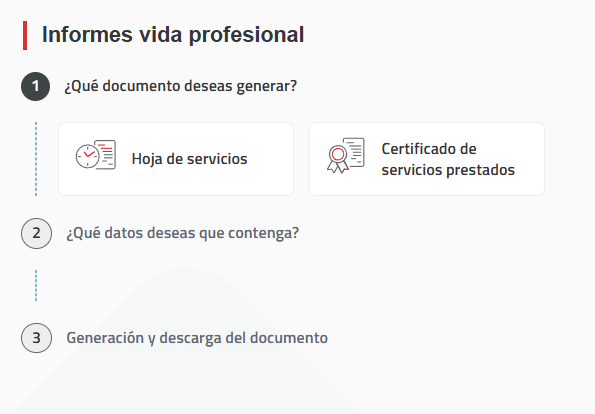Click the red rosette seal of certificate icon

click(338, 154)
